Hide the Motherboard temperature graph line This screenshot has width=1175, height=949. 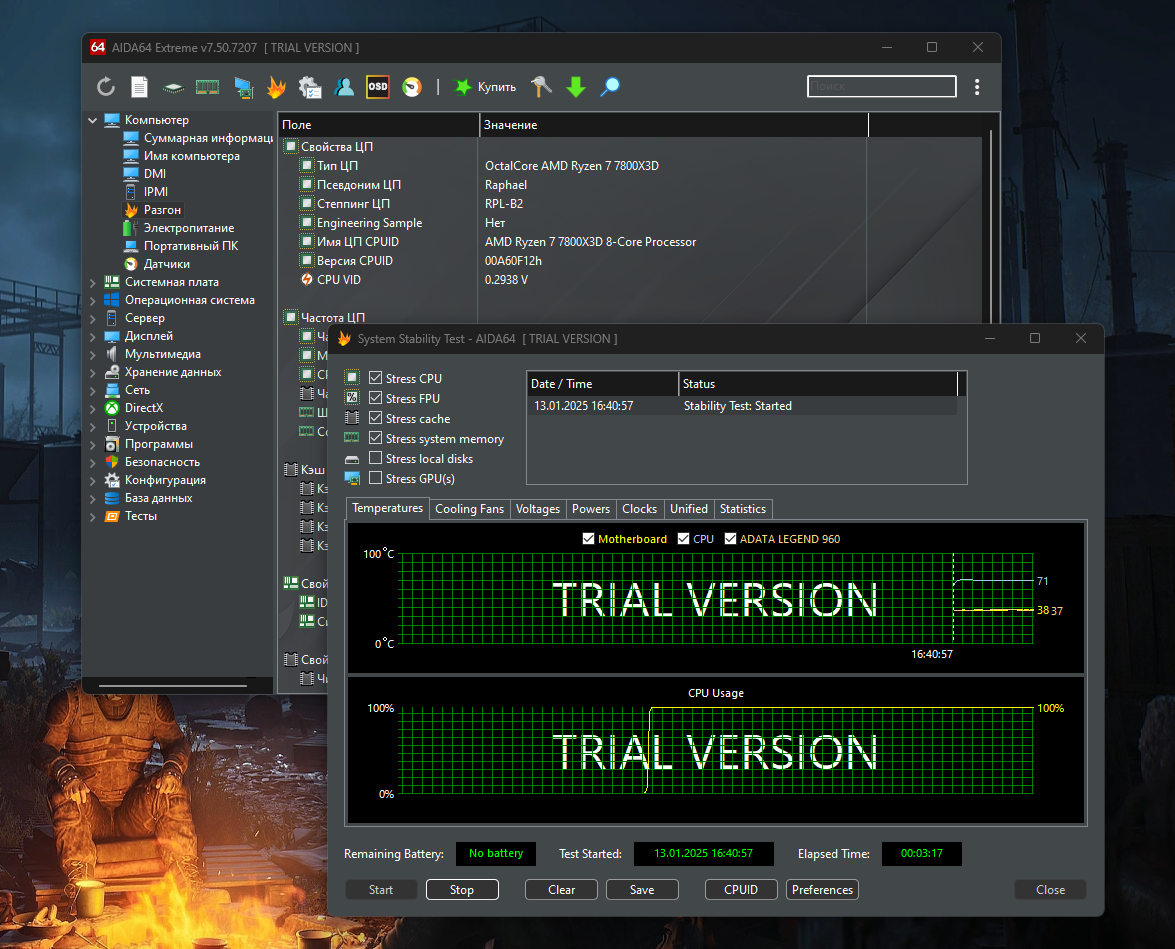tap(588, 539)
